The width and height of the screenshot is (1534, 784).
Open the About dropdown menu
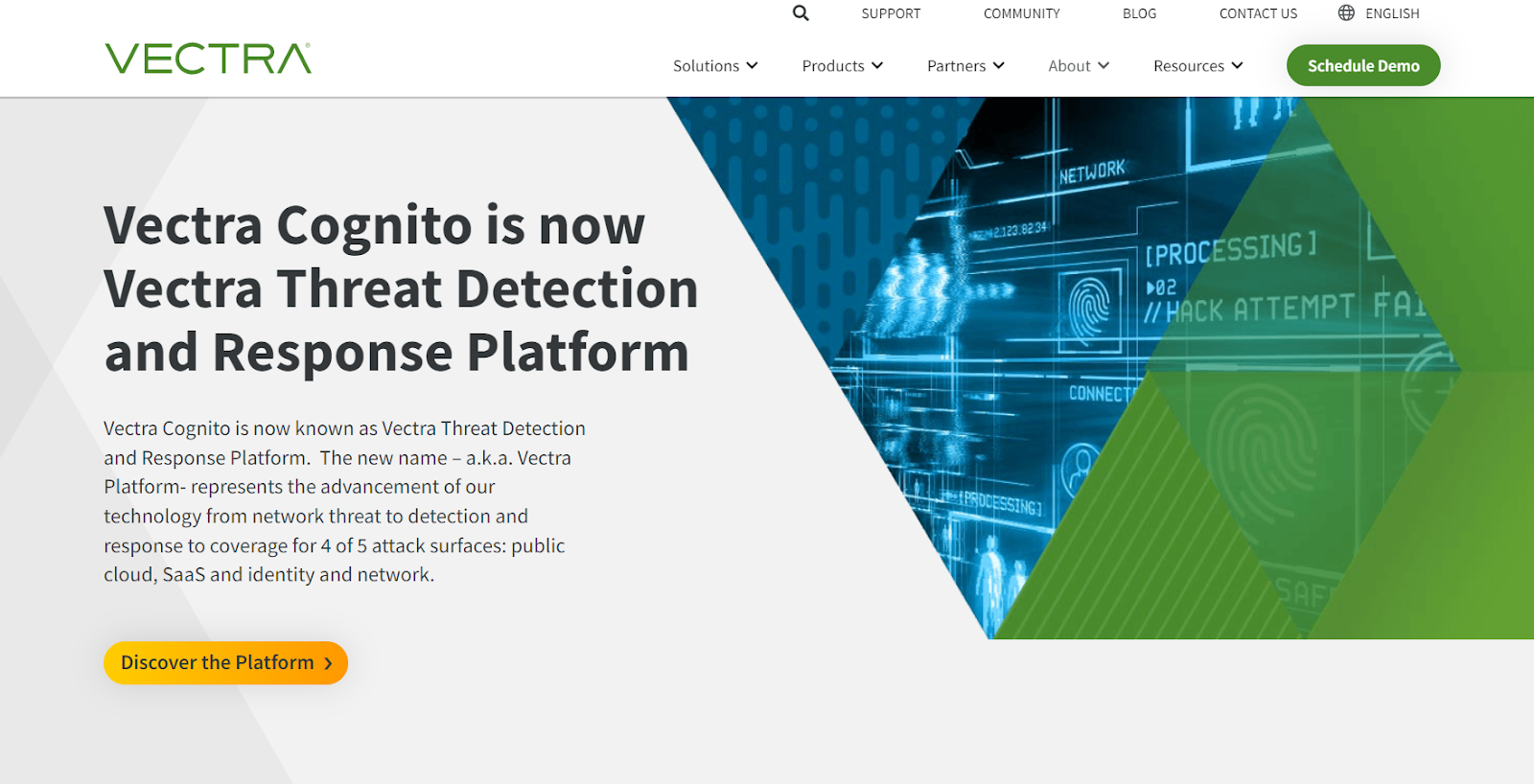tap(1079, 66)
